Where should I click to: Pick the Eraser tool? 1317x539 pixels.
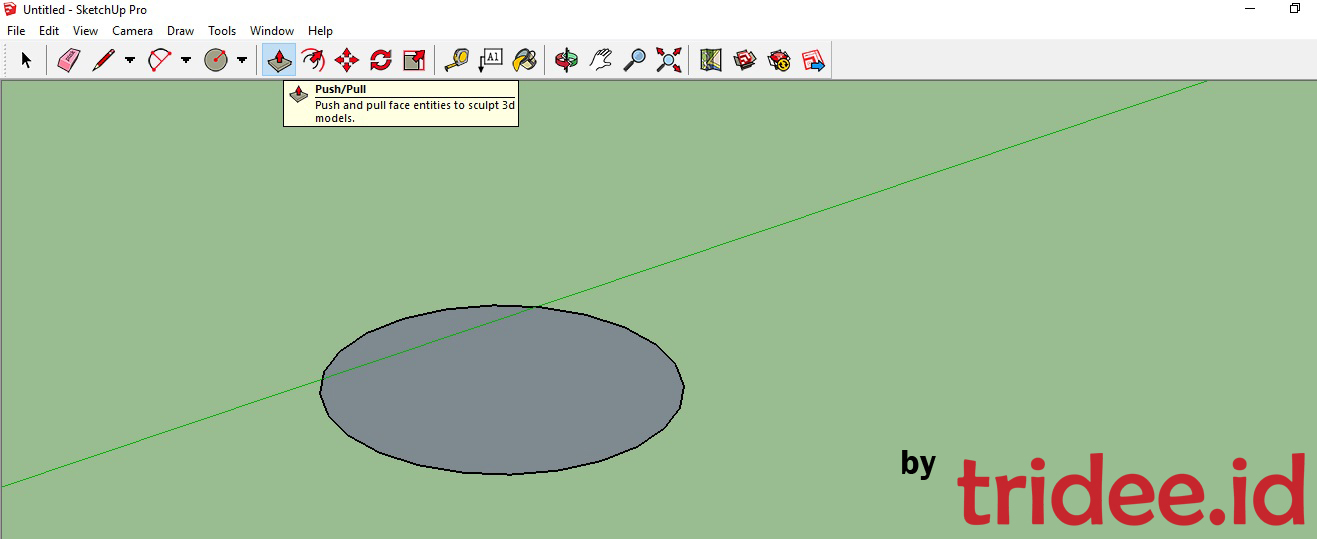point(68,60)
